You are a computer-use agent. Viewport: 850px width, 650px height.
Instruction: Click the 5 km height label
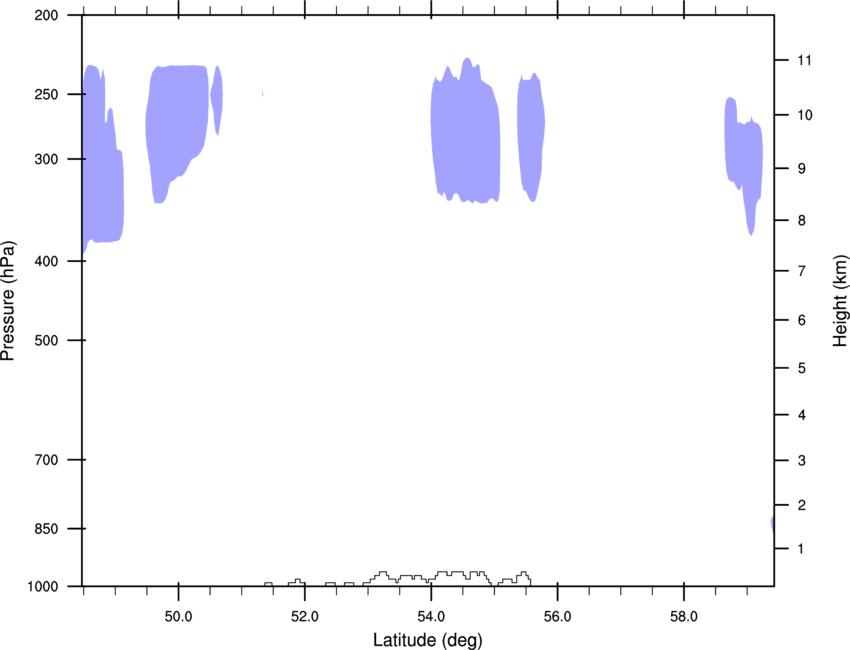tap(801, 368)
